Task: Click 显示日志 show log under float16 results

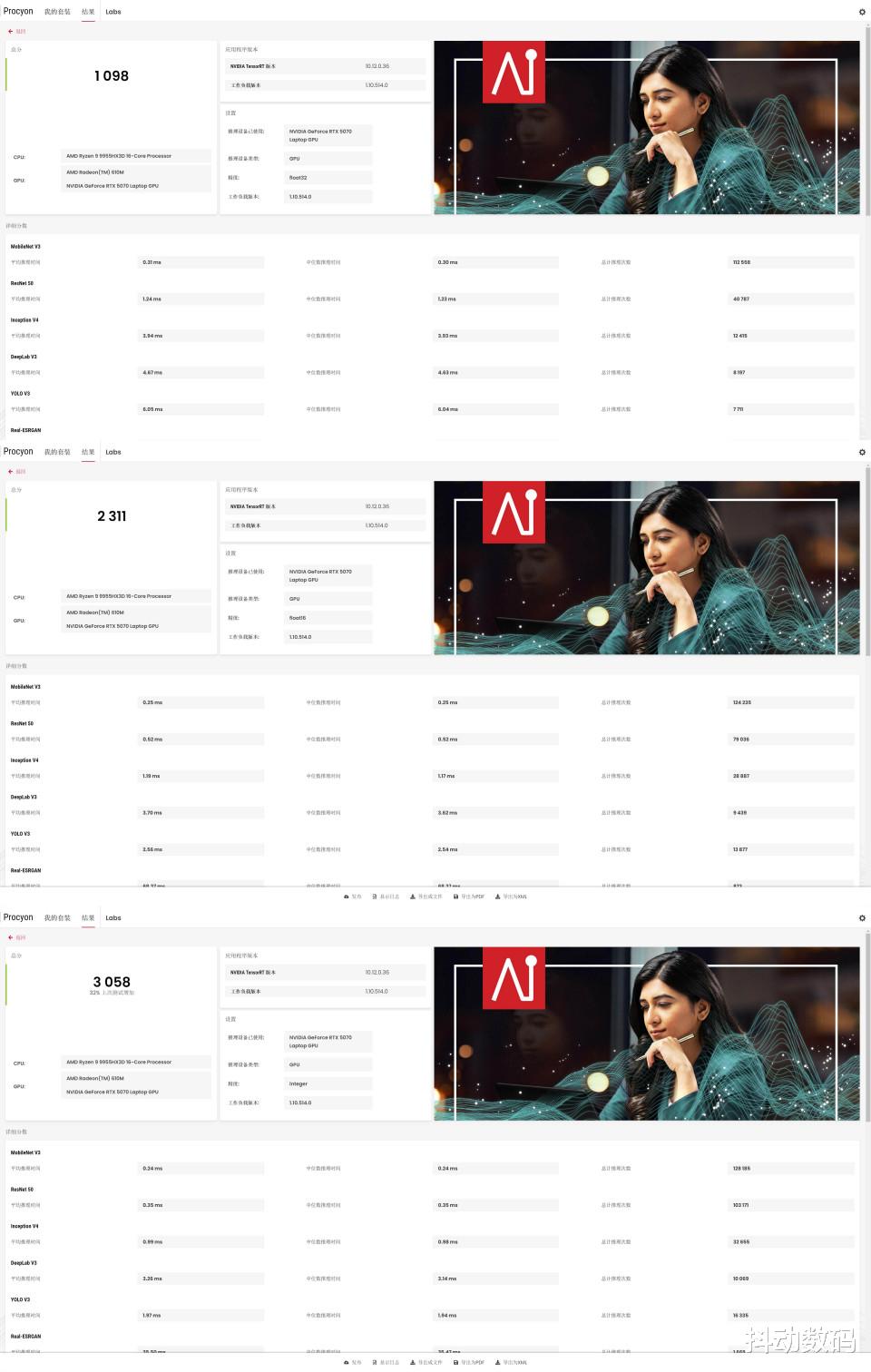Action: (386, 897)
